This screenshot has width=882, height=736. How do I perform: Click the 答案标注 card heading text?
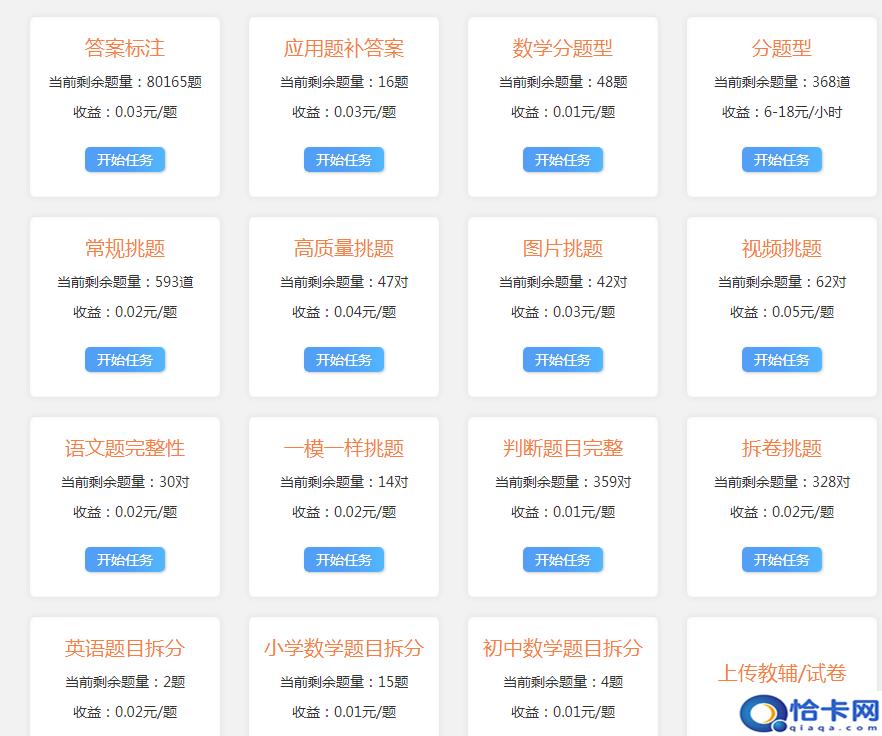(x=125, y=48)
